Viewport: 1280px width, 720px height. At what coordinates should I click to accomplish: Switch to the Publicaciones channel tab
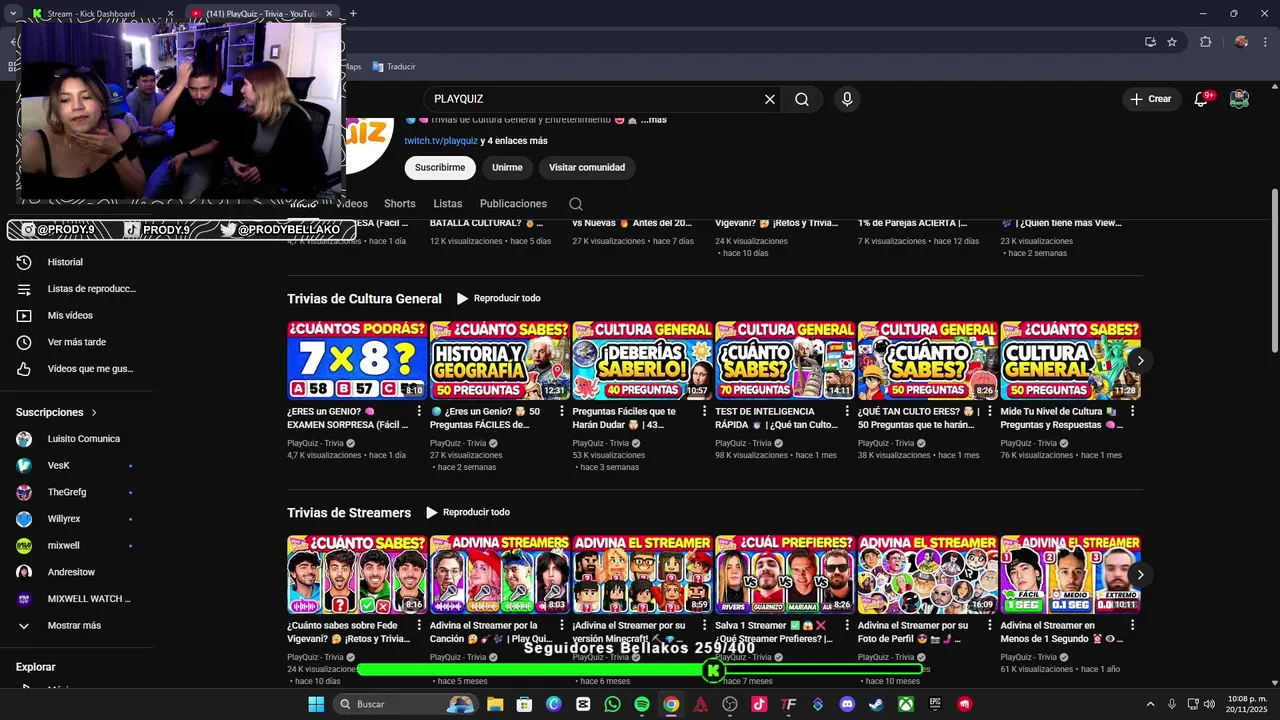point(513,204)
